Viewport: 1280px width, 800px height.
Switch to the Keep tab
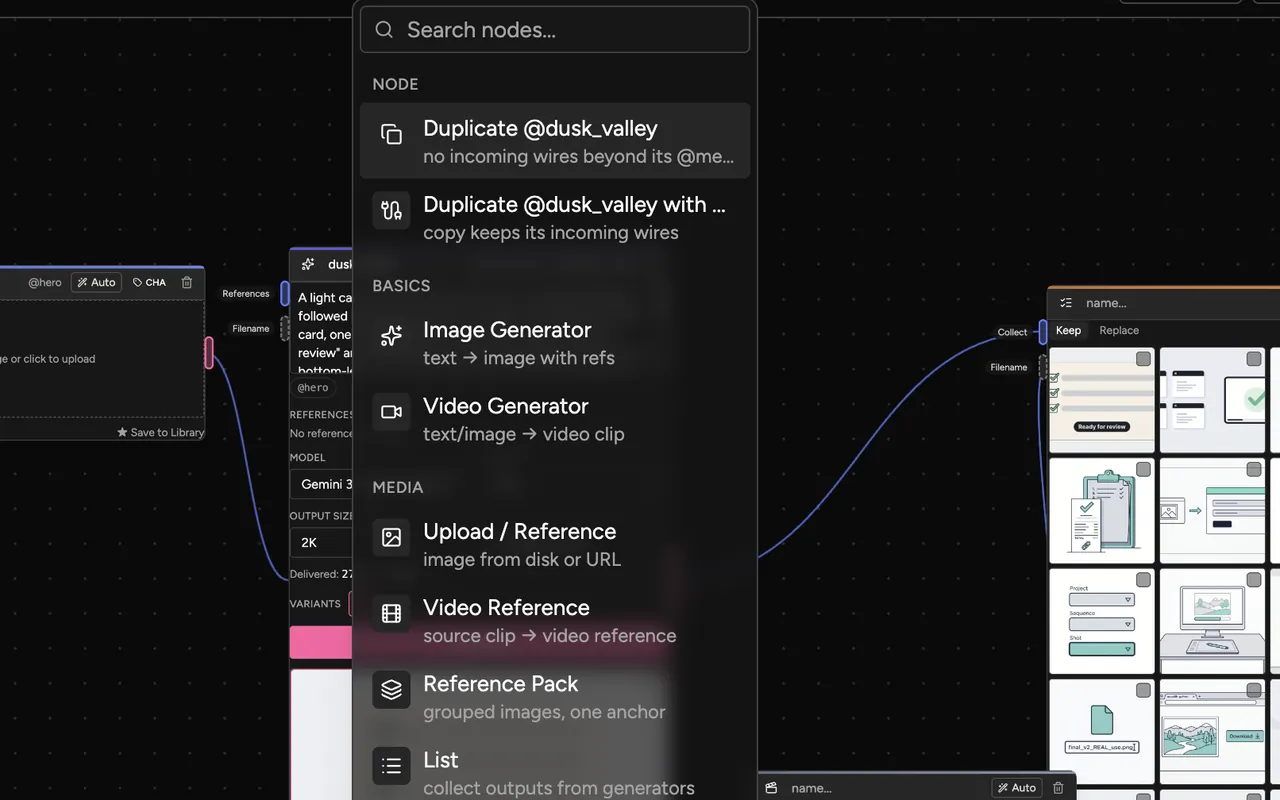[1068, 330]
